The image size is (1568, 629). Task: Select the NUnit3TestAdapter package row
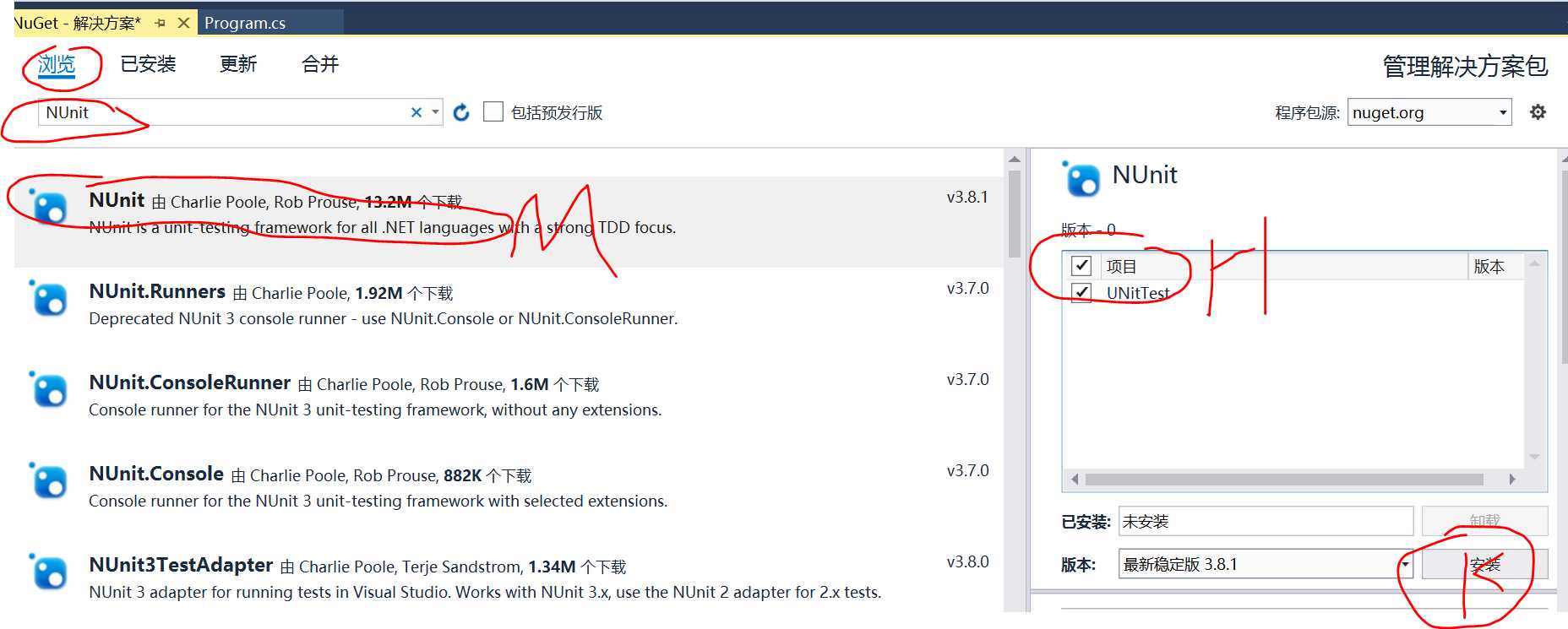509,578
